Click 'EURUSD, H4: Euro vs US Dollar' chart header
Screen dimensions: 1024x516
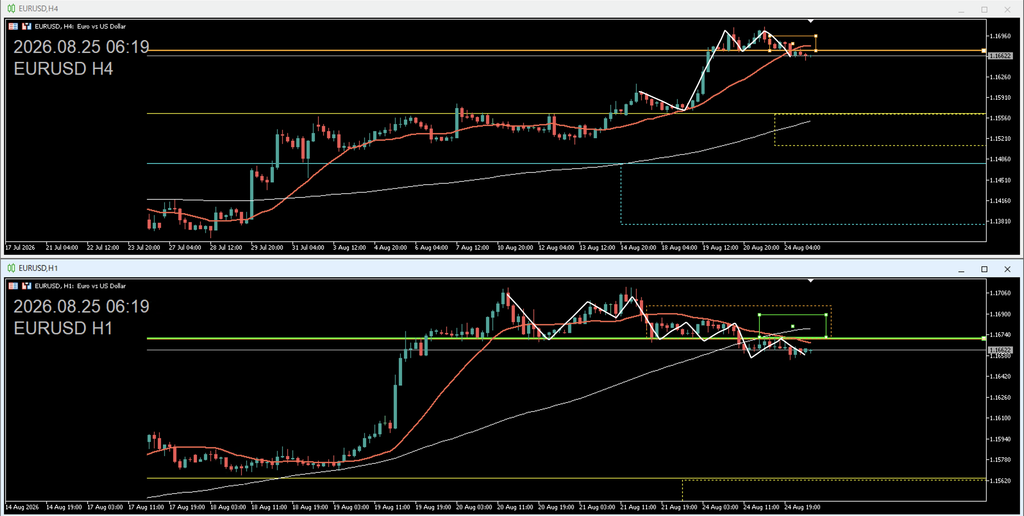pyautogui.click(x=80, y=27)
